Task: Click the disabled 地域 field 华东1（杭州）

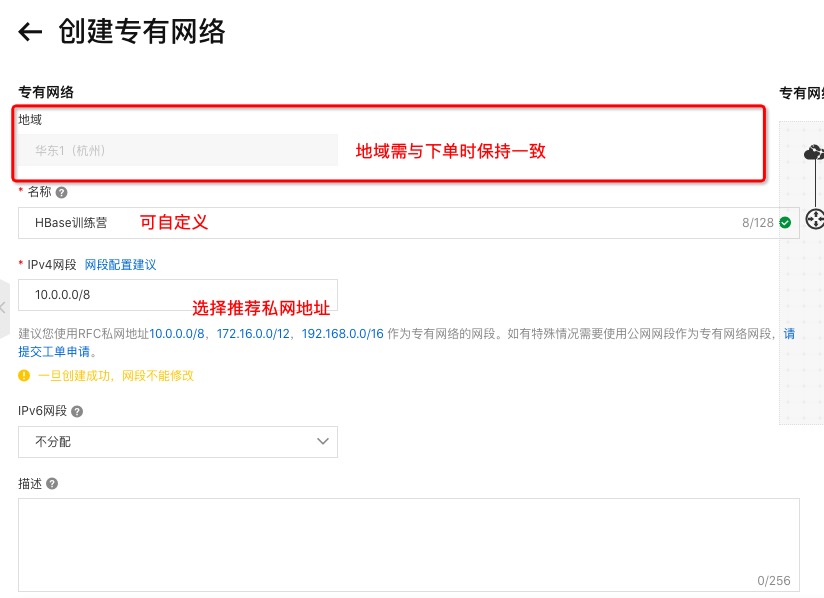Action: tap(178, 150)
